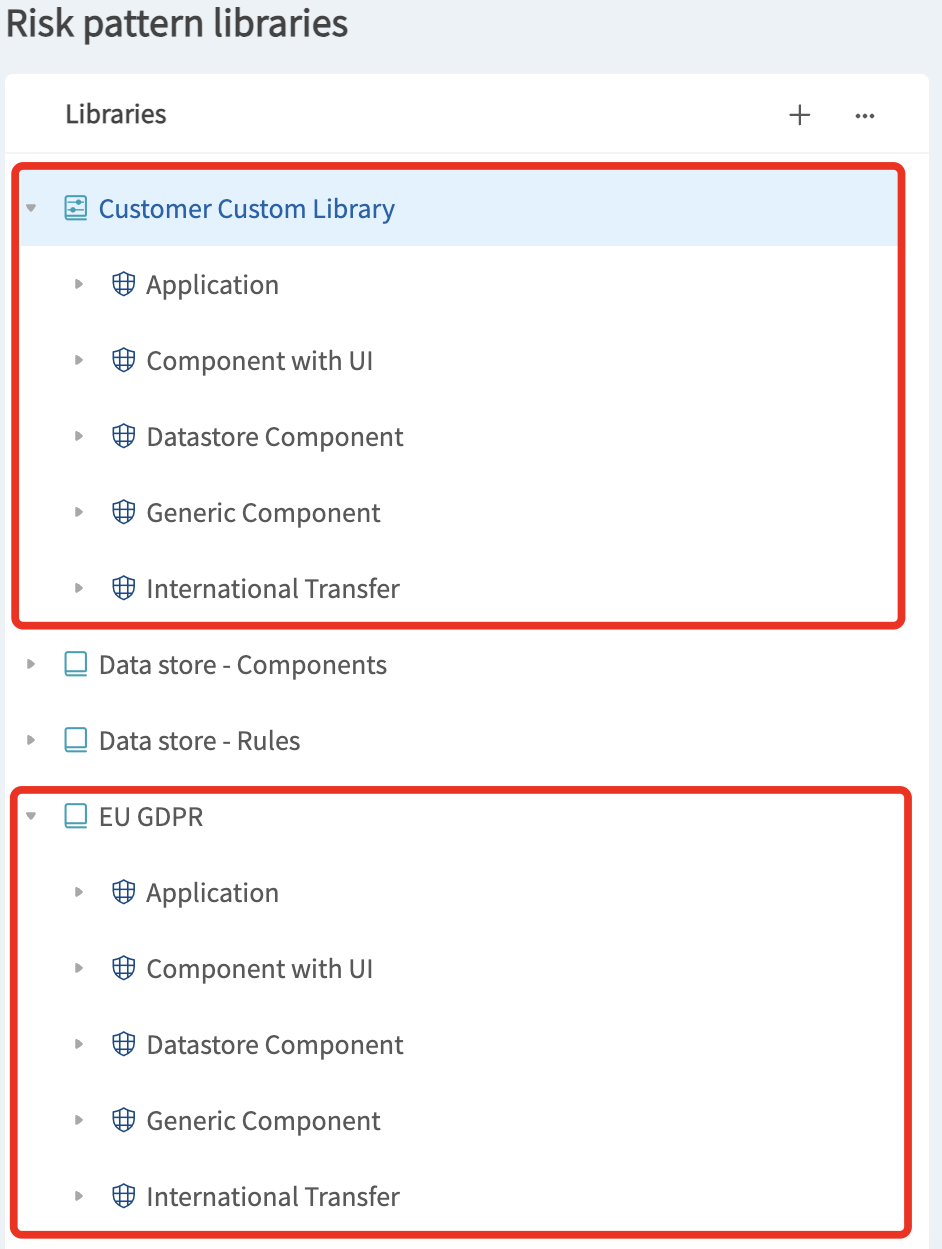Click the book icon next to Data store - Rules
This screenshot has width=942, height=1249.
click(74, 740)
